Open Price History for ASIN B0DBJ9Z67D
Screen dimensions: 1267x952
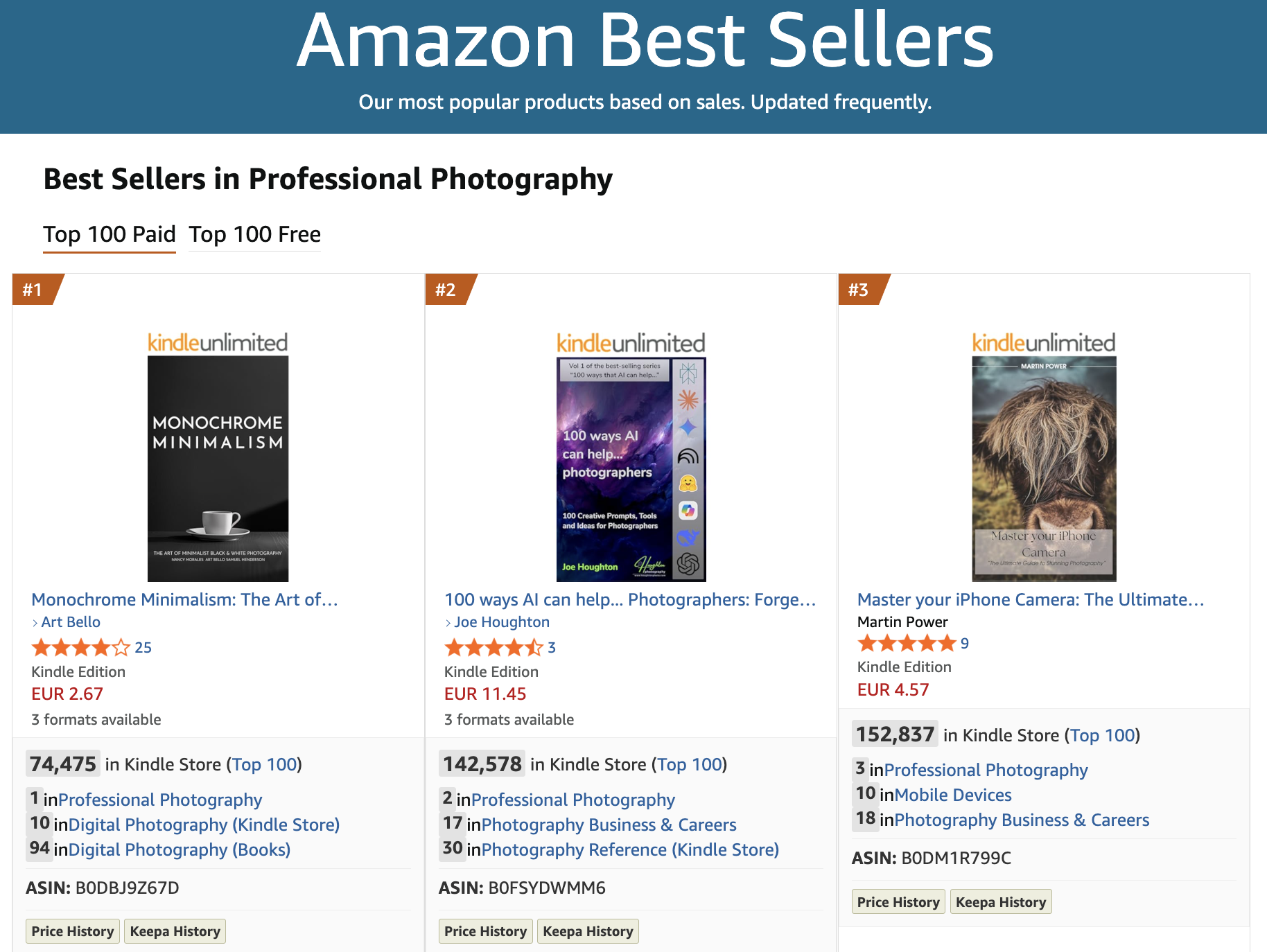73,931
